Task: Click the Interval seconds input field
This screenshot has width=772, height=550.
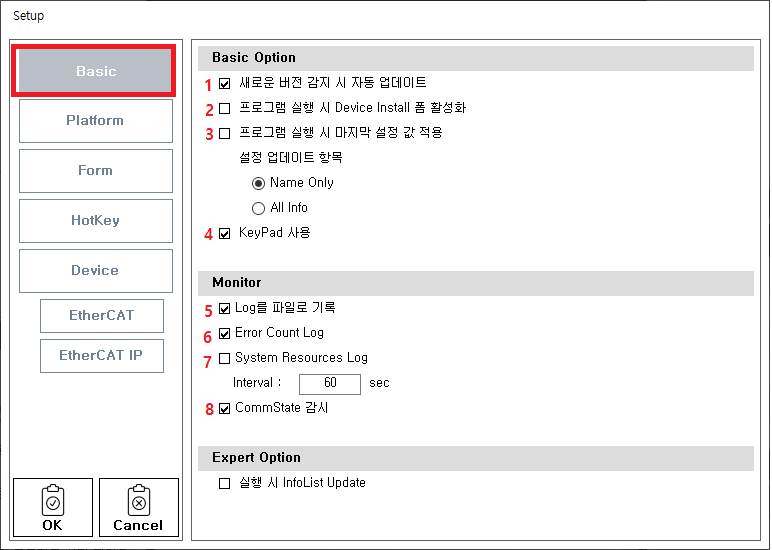Action: [x=329, y=383]
